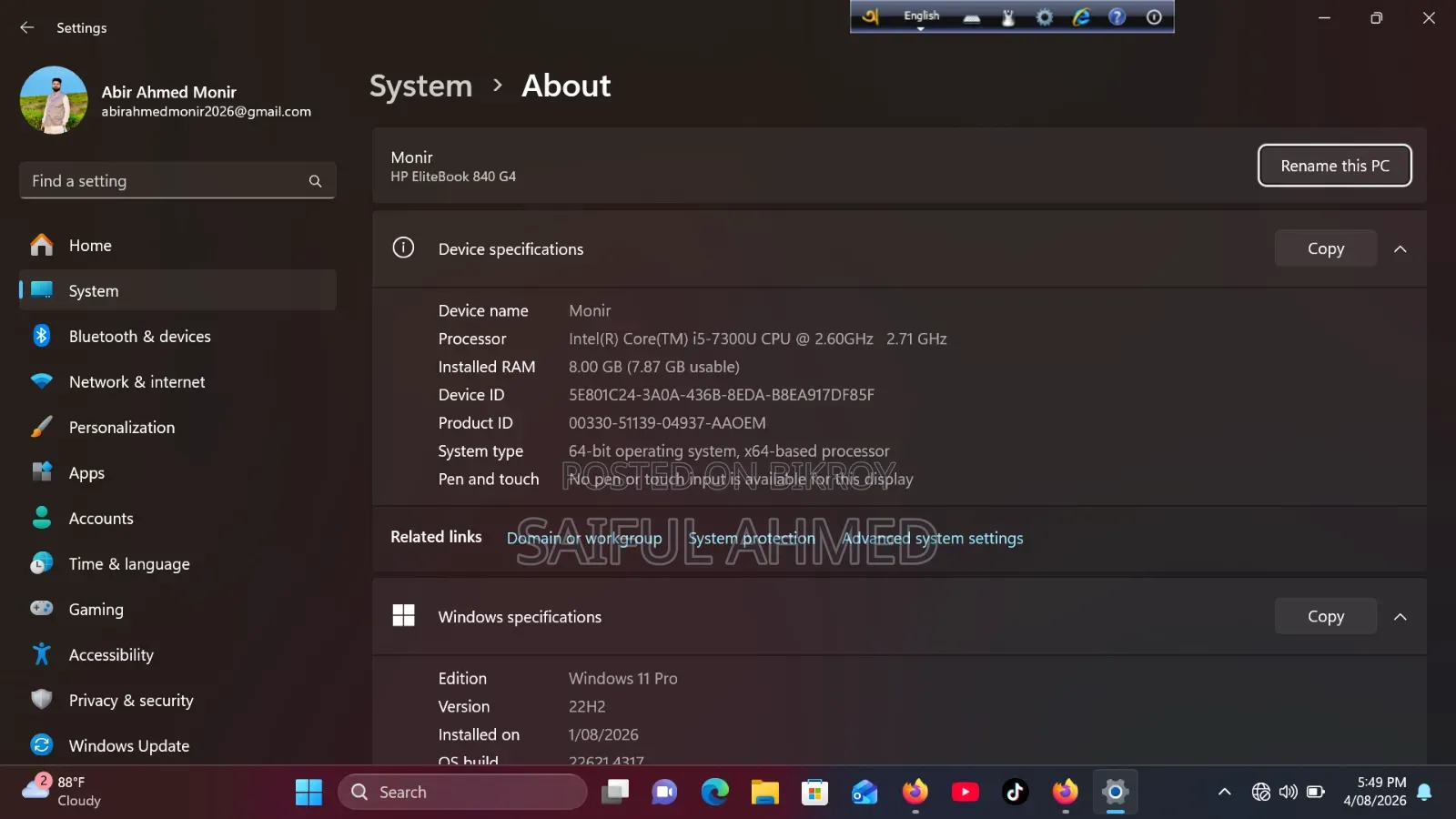Copy the Device specifications
This screenshot has width=1456, height=819.
coord(1326,249)
